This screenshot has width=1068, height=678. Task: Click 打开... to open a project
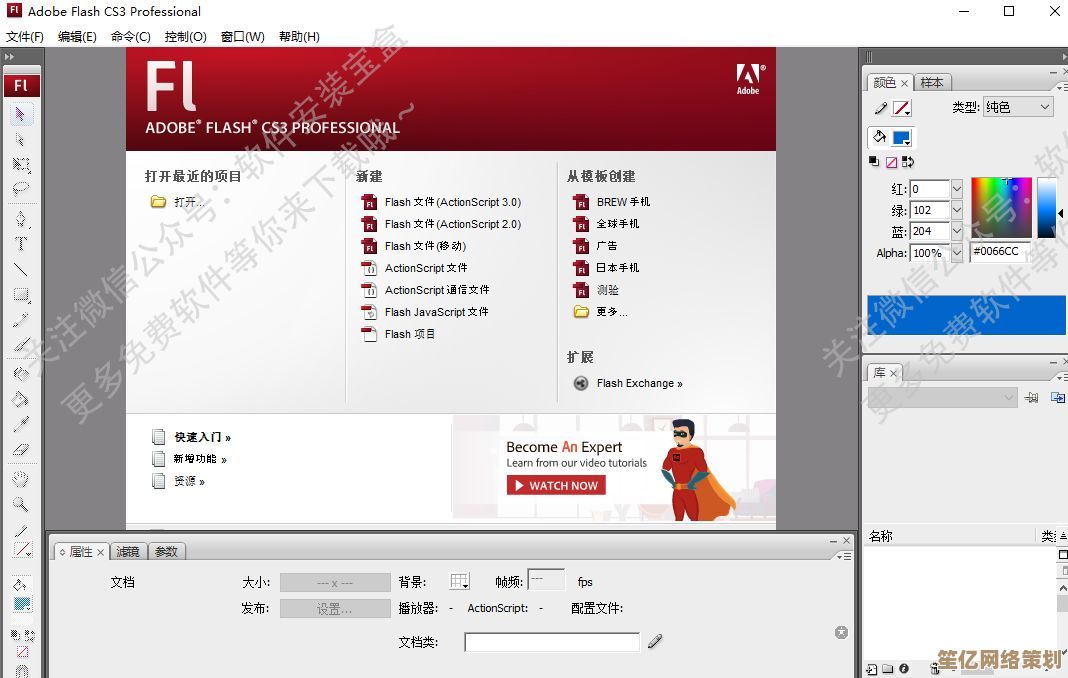pos(177,202)
